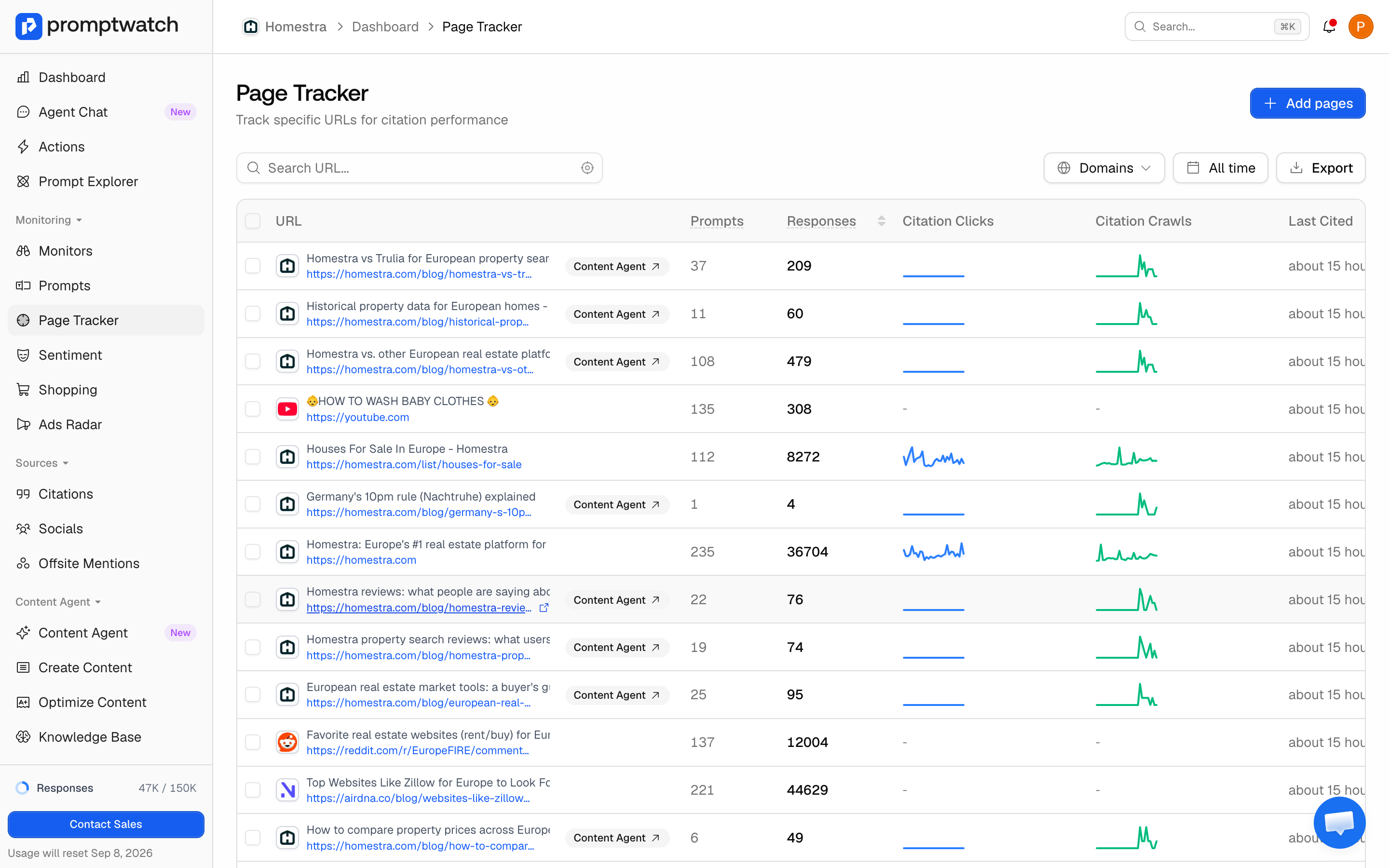
Task: Click the Responses column sort arrows
Action: click(x=881, y=221)
